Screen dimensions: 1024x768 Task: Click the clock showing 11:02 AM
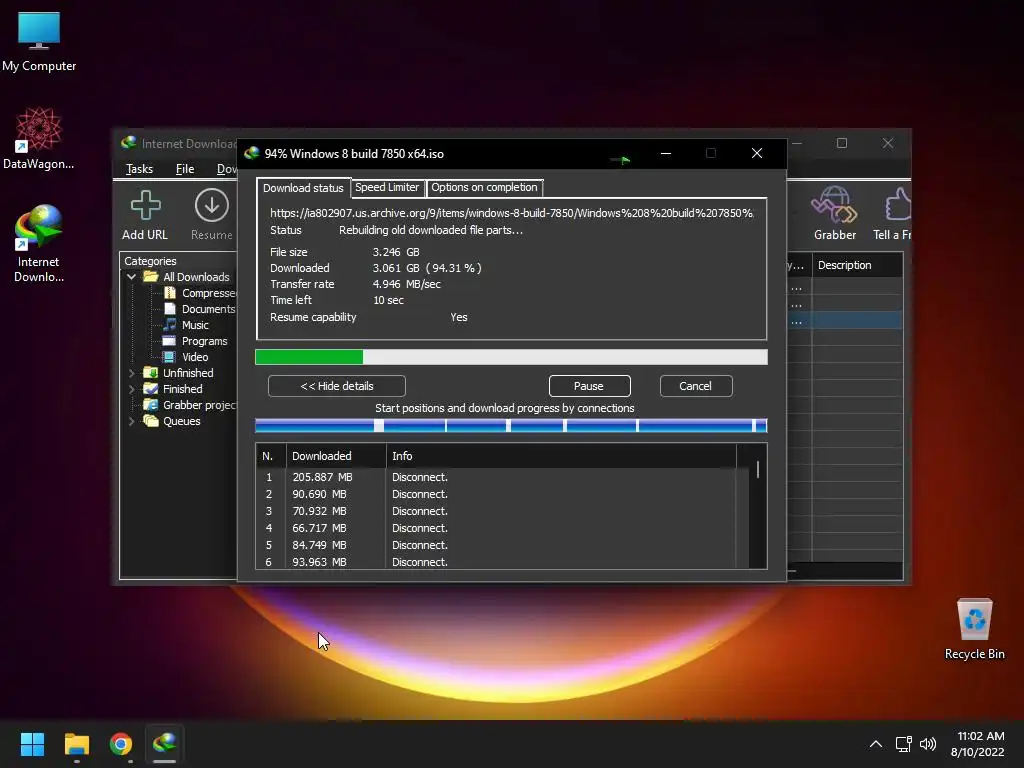(981, 736)
